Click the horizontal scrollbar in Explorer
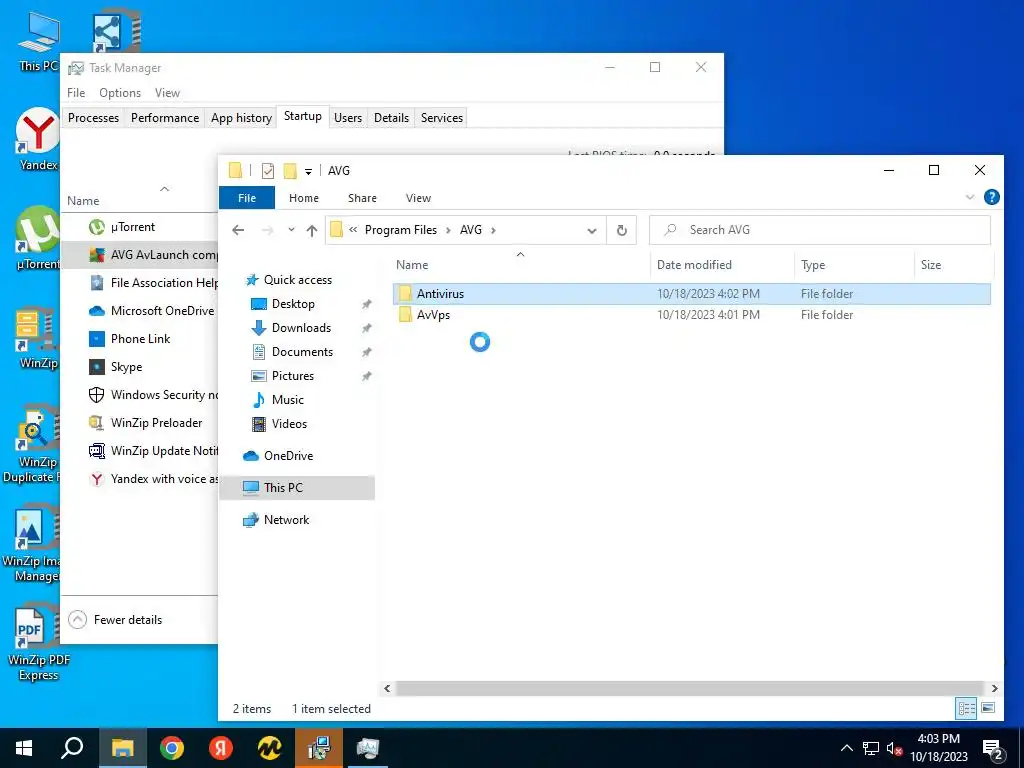The image size is (1024, 768). (x=690, y=688)
